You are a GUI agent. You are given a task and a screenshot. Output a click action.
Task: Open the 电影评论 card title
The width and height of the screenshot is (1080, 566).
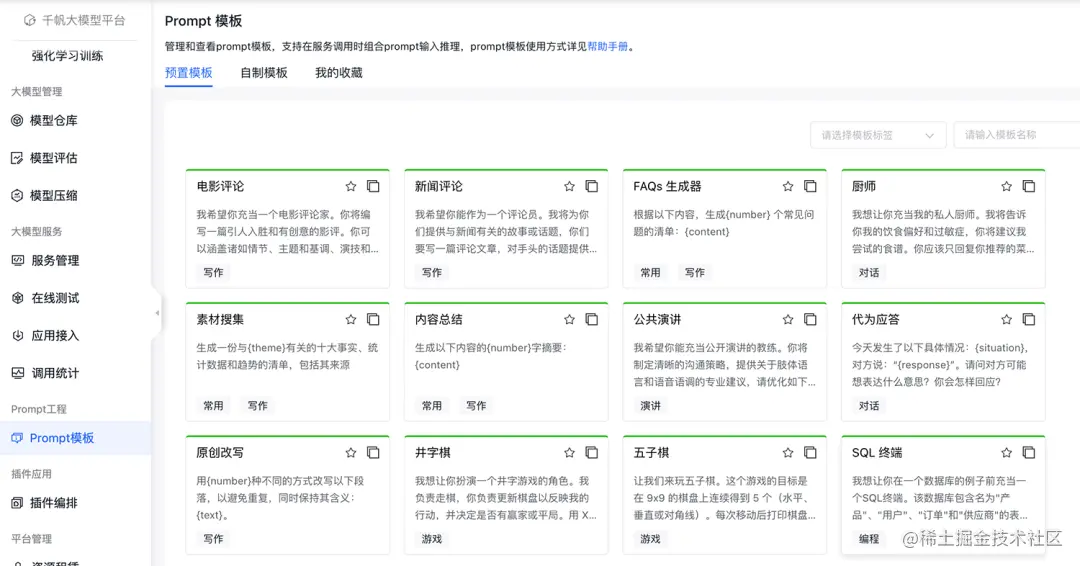(x=220, y=187)
